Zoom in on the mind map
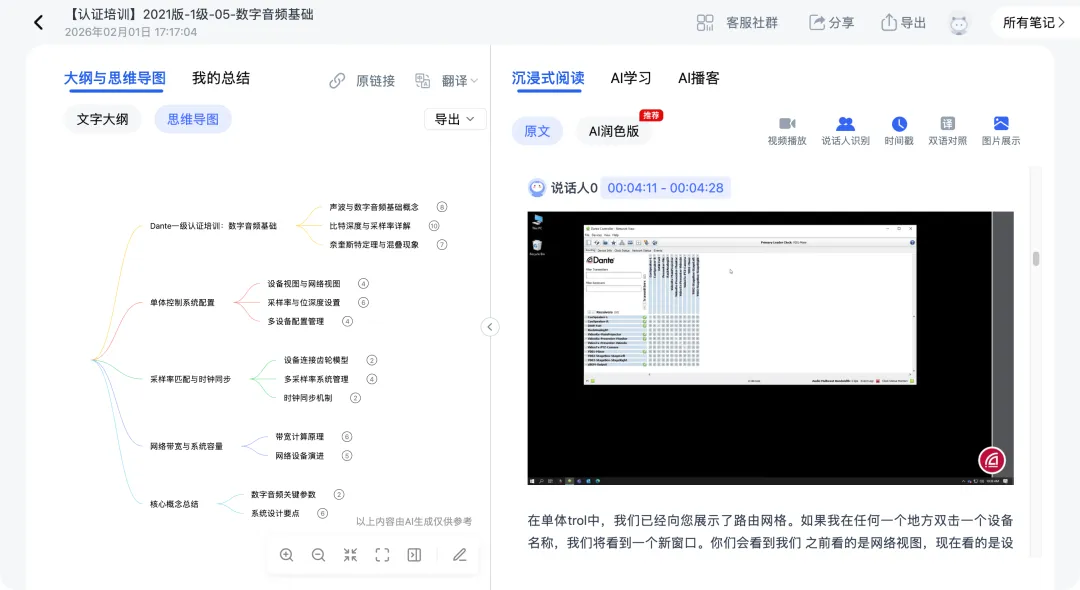 point(287,555)
